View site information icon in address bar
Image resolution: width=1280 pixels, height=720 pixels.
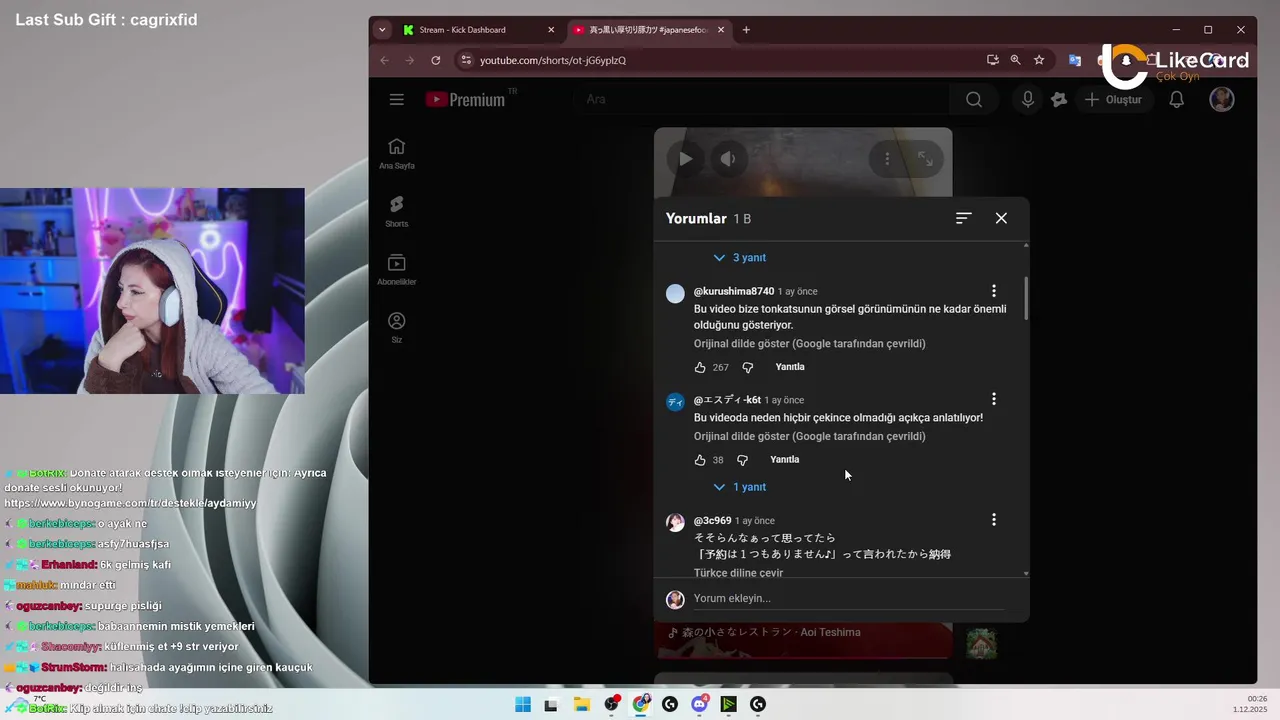coord(465,60)
